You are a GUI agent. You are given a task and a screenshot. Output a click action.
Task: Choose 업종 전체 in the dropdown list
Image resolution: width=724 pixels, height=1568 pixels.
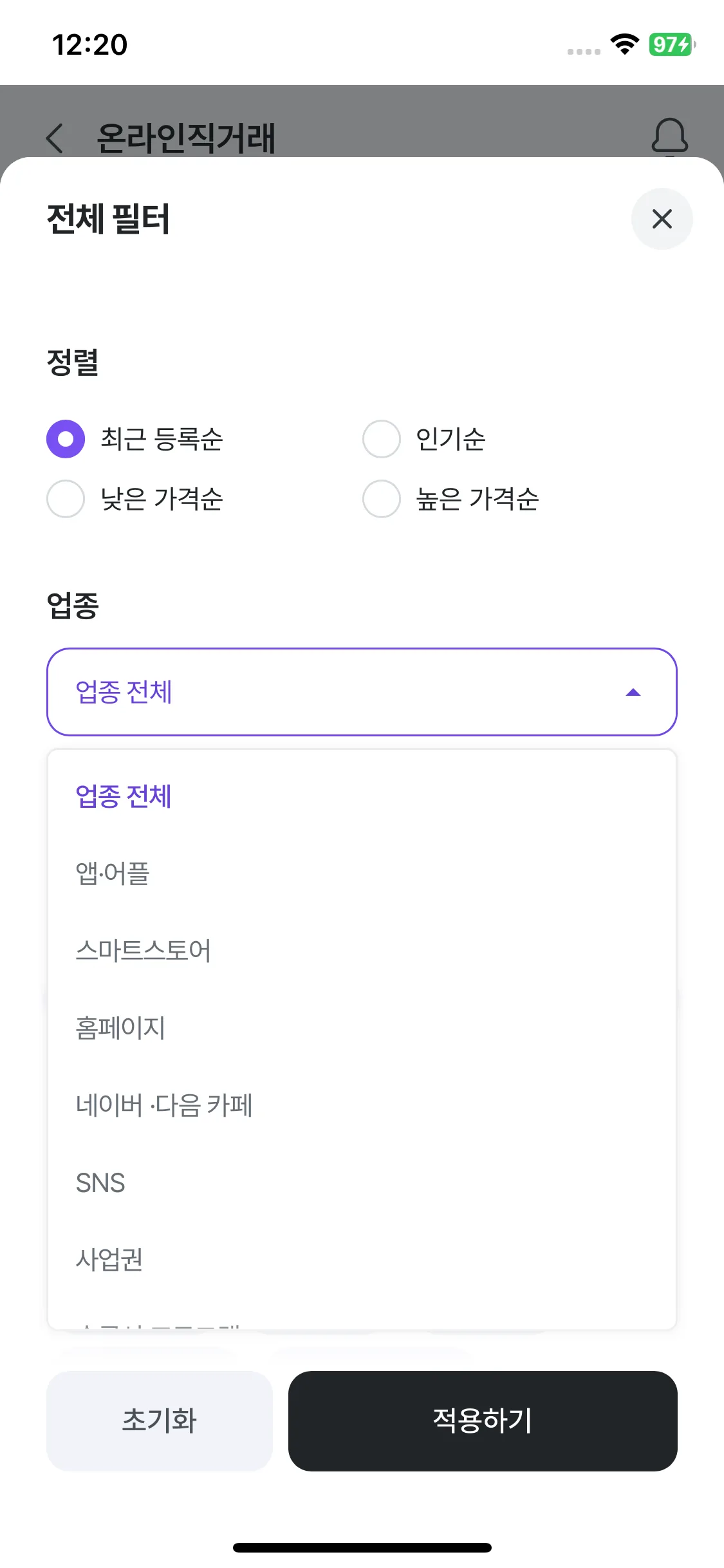pos(124,796)
